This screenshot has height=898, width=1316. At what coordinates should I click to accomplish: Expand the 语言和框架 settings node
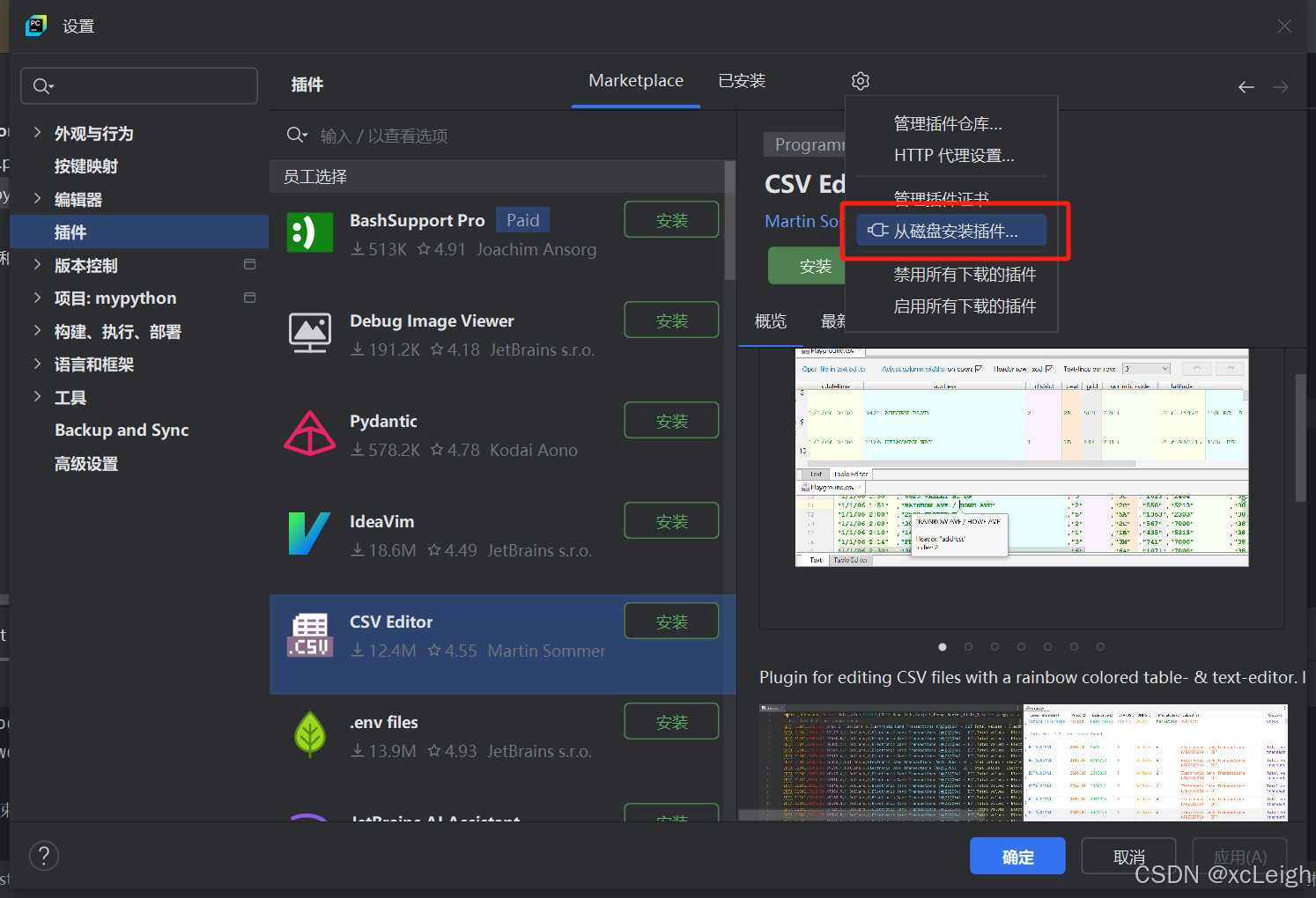[x=37, y=364]
